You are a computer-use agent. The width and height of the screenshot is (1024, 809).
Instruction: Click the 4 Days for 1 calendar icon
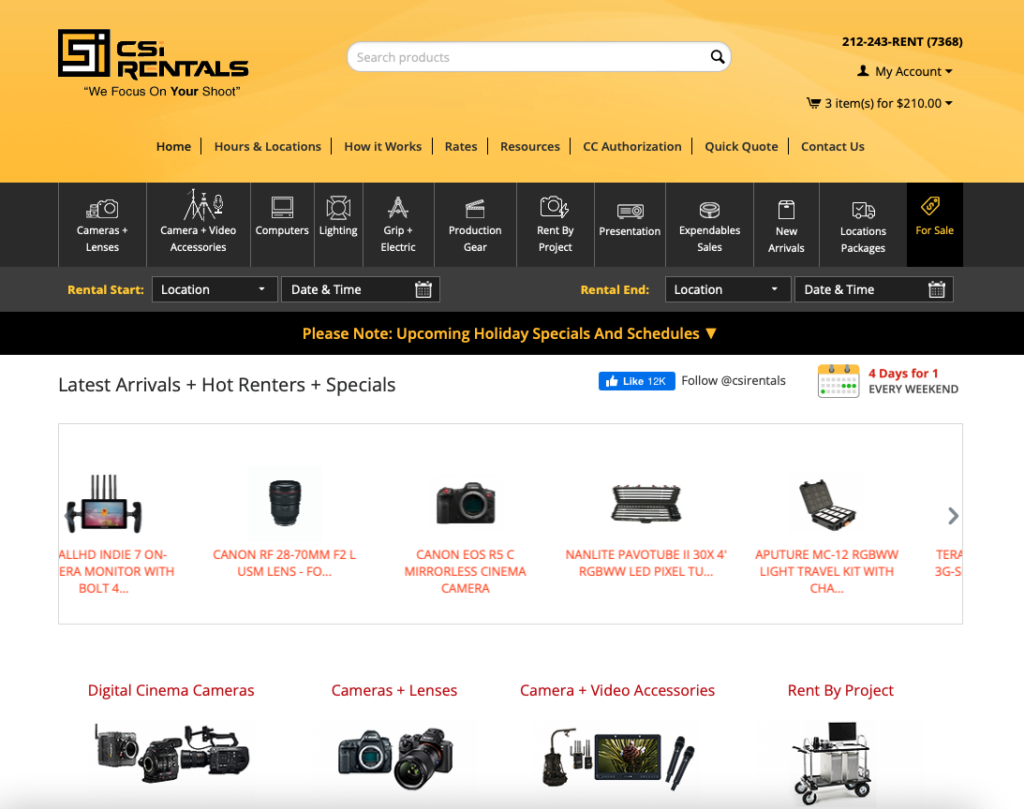(838, 381)
